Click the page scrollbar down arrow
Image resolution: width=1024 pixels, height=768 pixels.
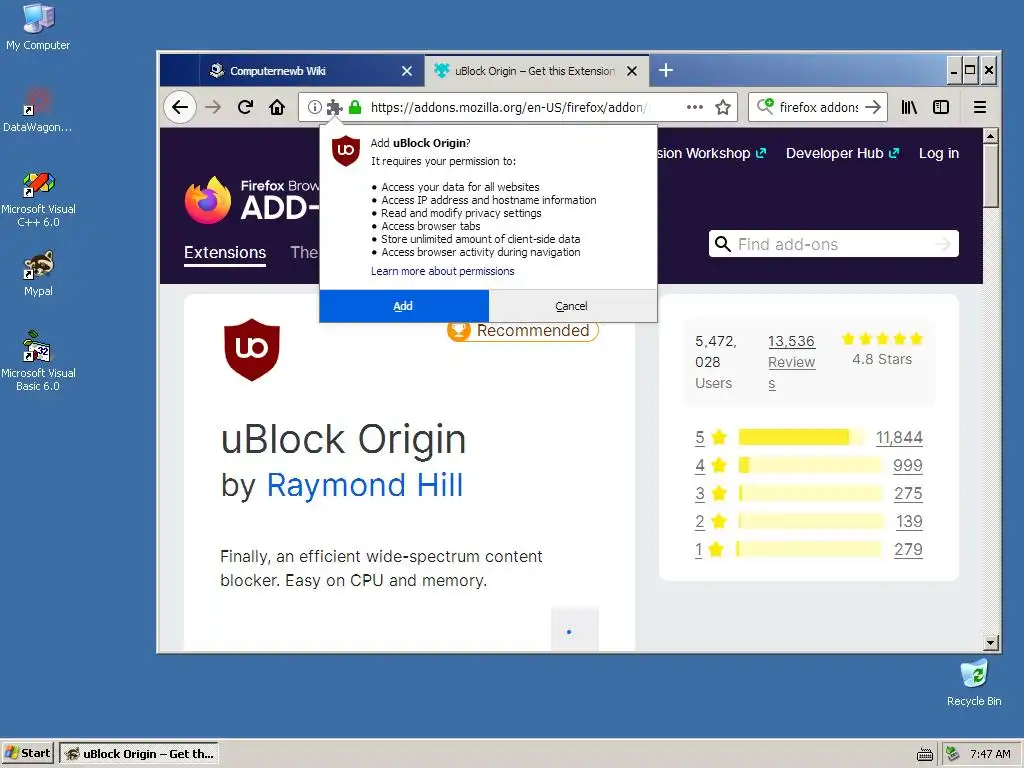[991, 643]
